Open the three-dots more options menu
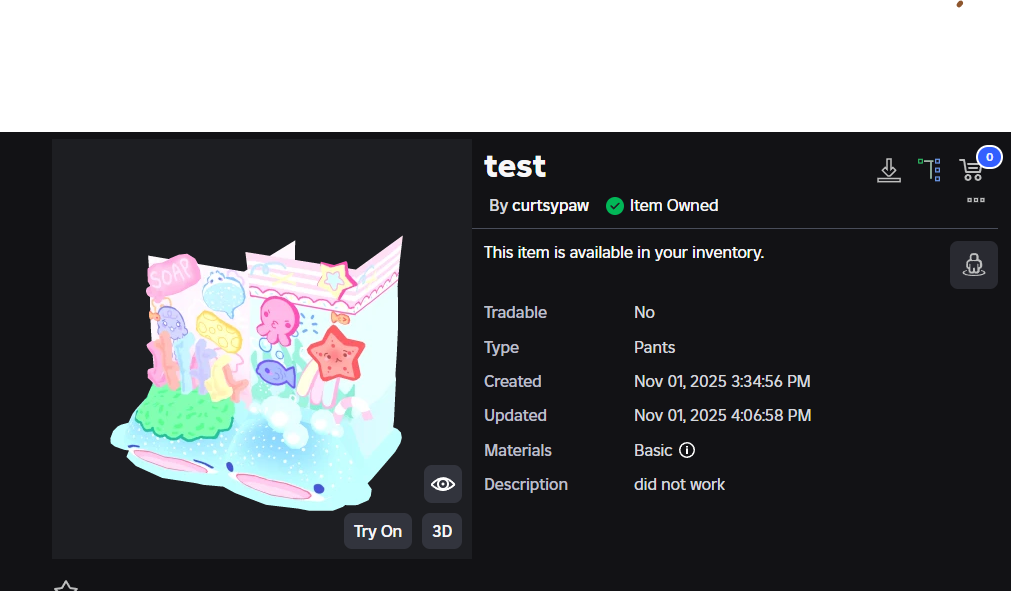Viewport: 1011px width, 591px height. pyautogui.click(x=976, y=200)
